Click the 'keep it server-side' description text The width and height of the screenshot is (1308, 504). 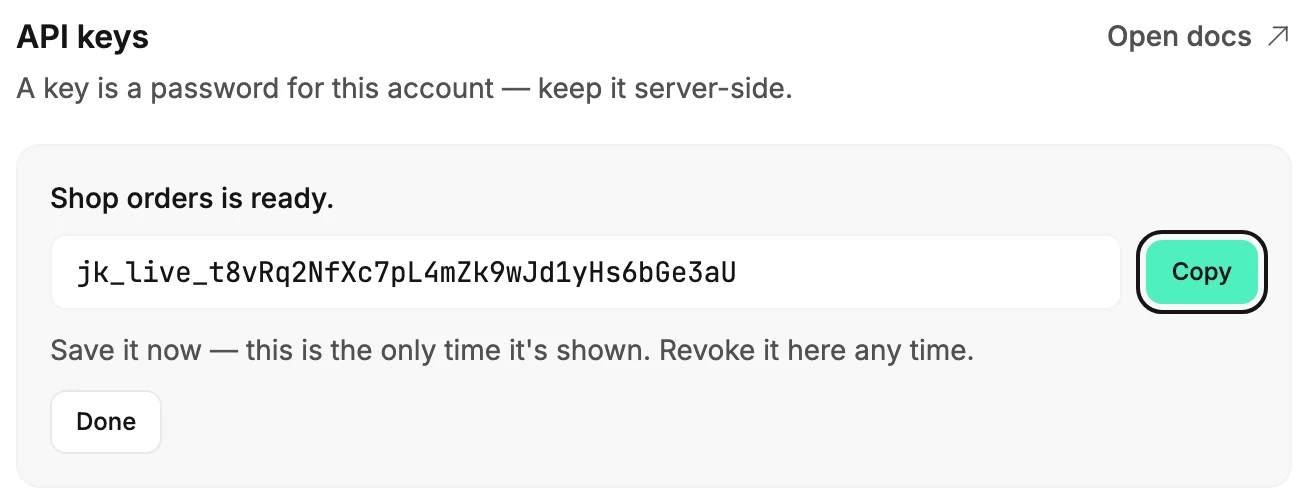tap(665, 89)
